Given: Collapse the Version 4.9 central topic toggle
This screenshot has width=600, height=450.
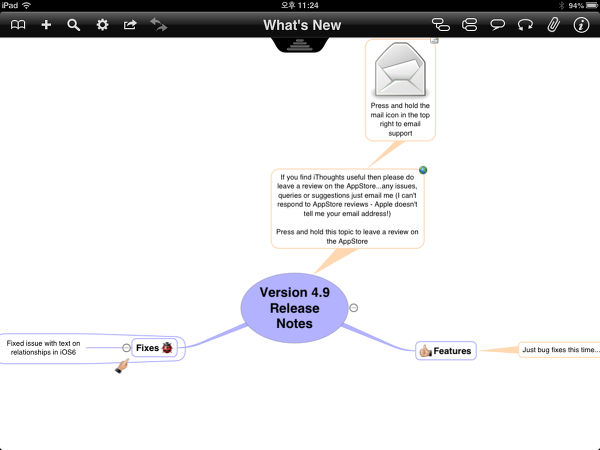Looking at the screenshot, I should click(x=354, y=308).
